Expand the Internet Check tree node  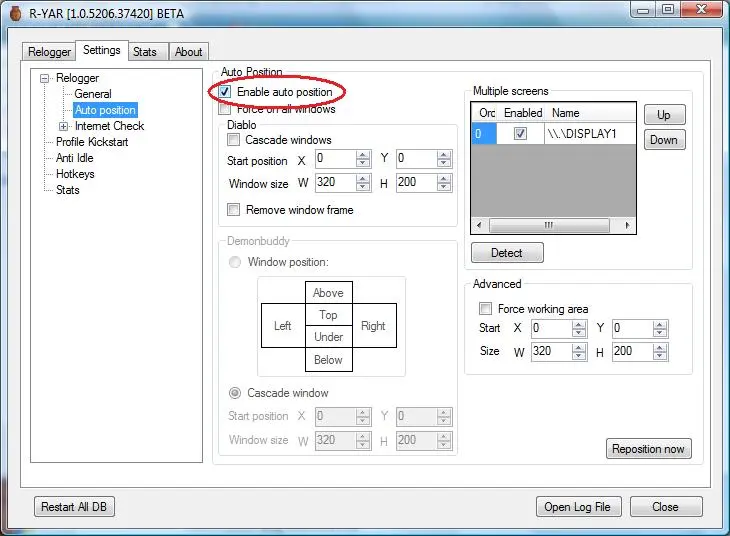tap(64, 126)
